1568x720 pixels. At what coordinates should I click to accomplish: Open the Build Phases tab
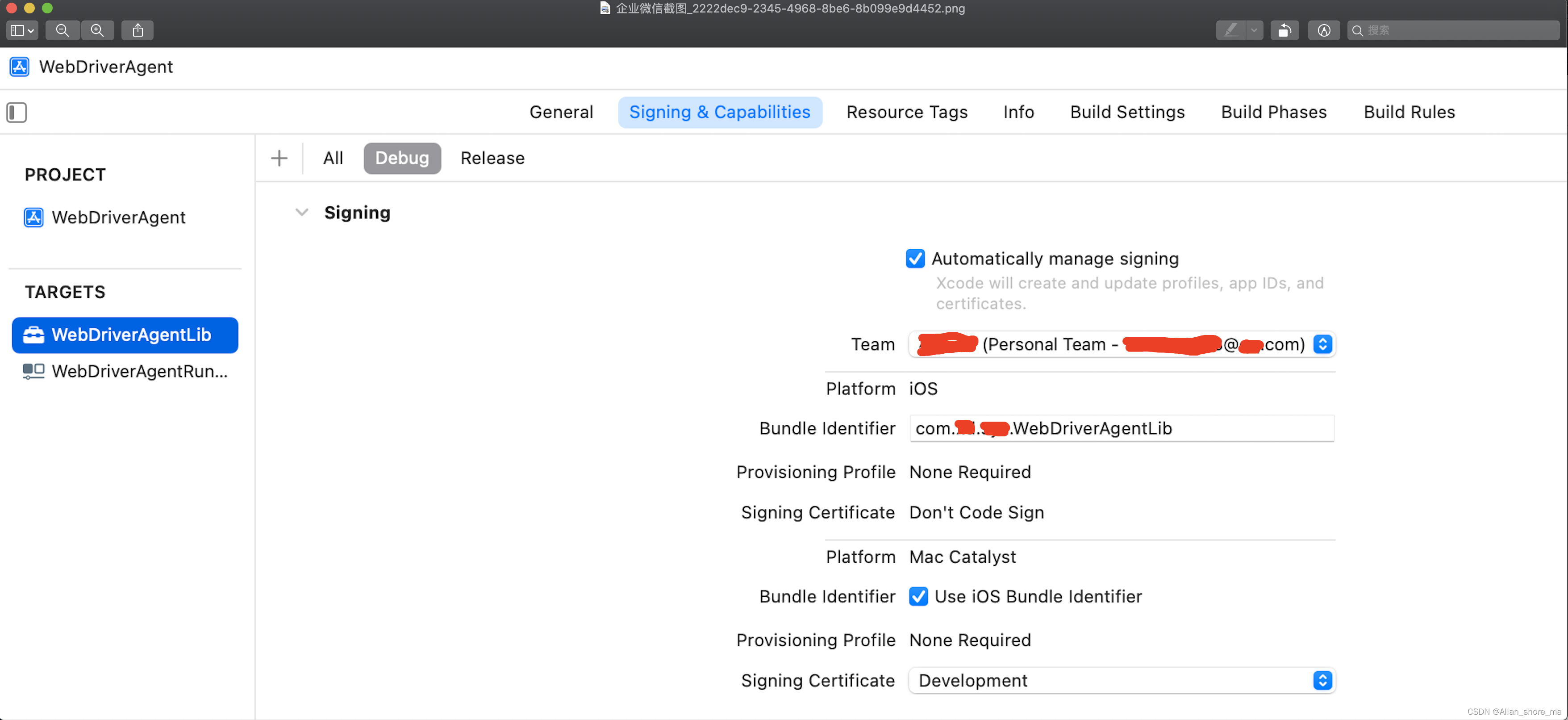click(x=1273, y=112)
